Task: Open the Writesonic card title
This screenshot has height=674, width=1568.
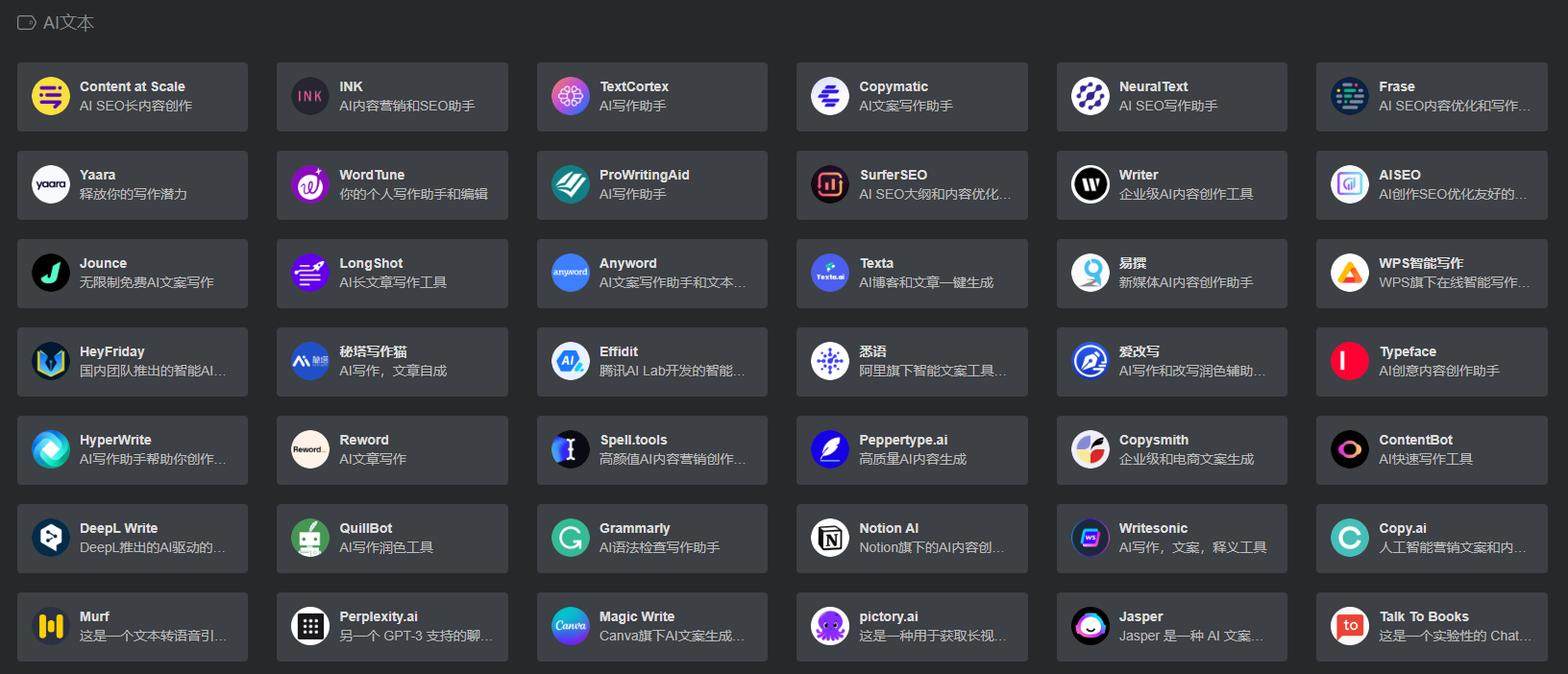Action: [x=1153, y=528]
